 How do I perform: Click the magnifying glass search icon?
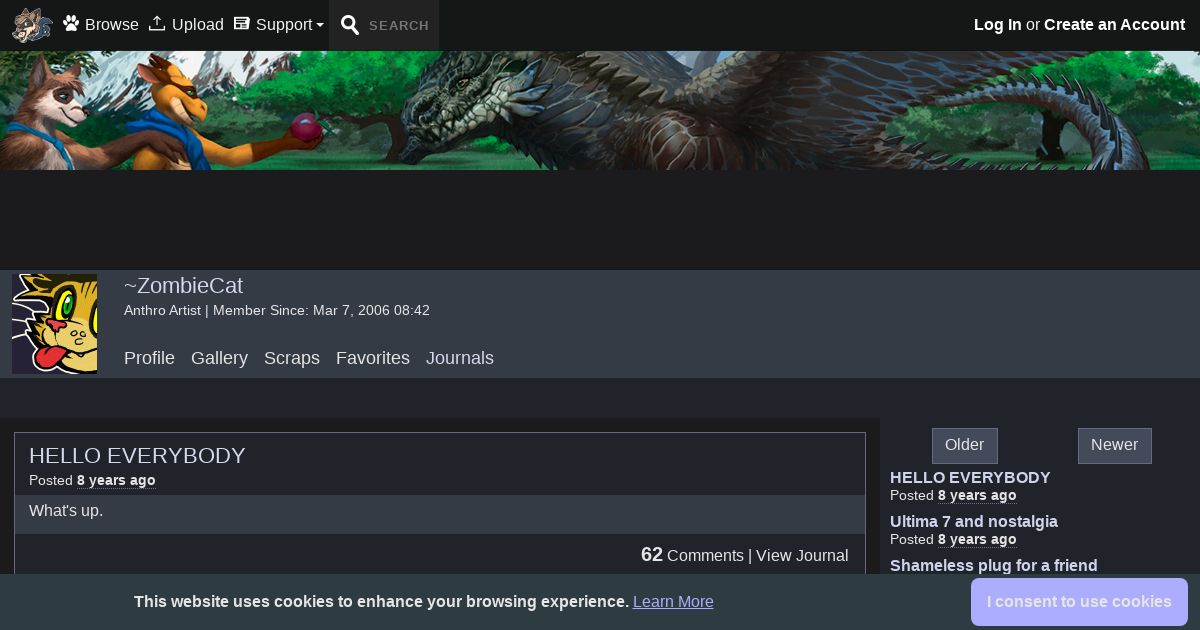click(349, 25)
